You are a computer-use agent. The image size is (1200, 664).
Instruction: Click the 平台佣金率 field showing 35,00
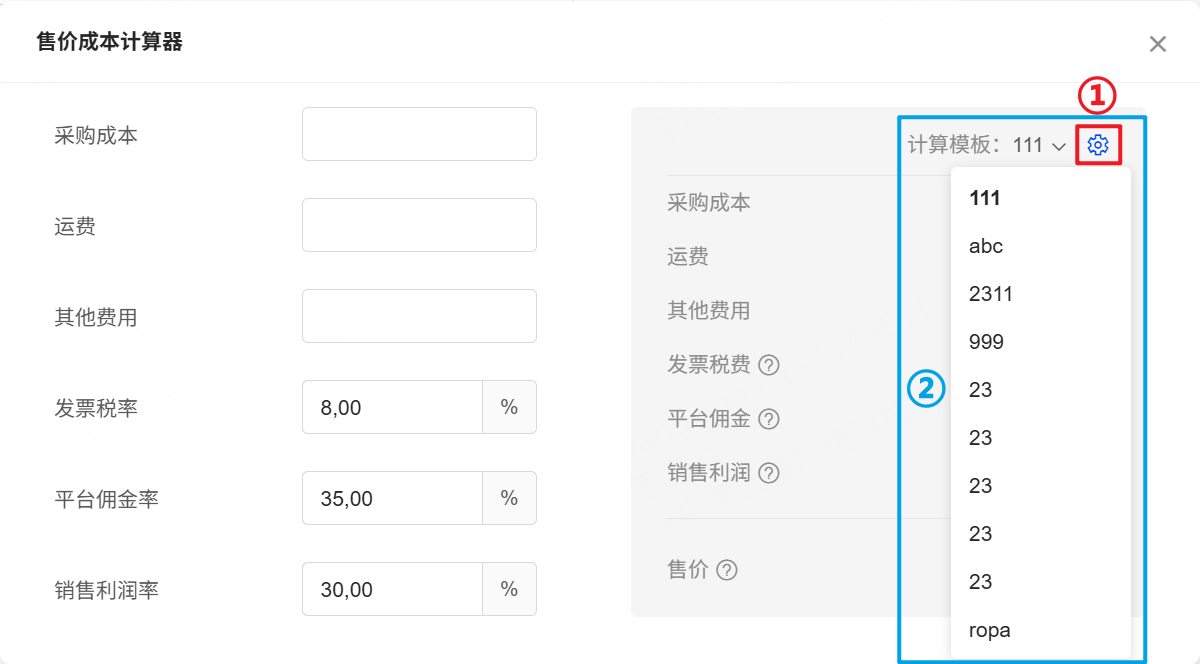coord(392,498)
